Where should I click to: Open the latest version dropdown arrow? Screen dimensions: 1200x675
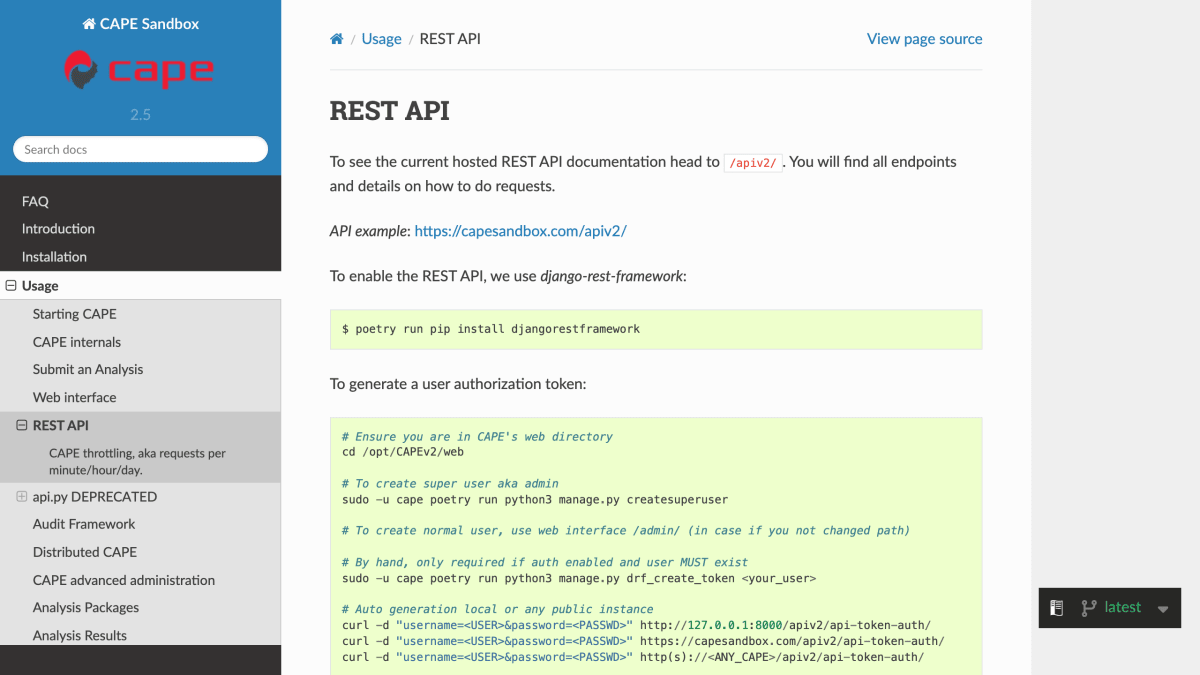[1163, 609]
